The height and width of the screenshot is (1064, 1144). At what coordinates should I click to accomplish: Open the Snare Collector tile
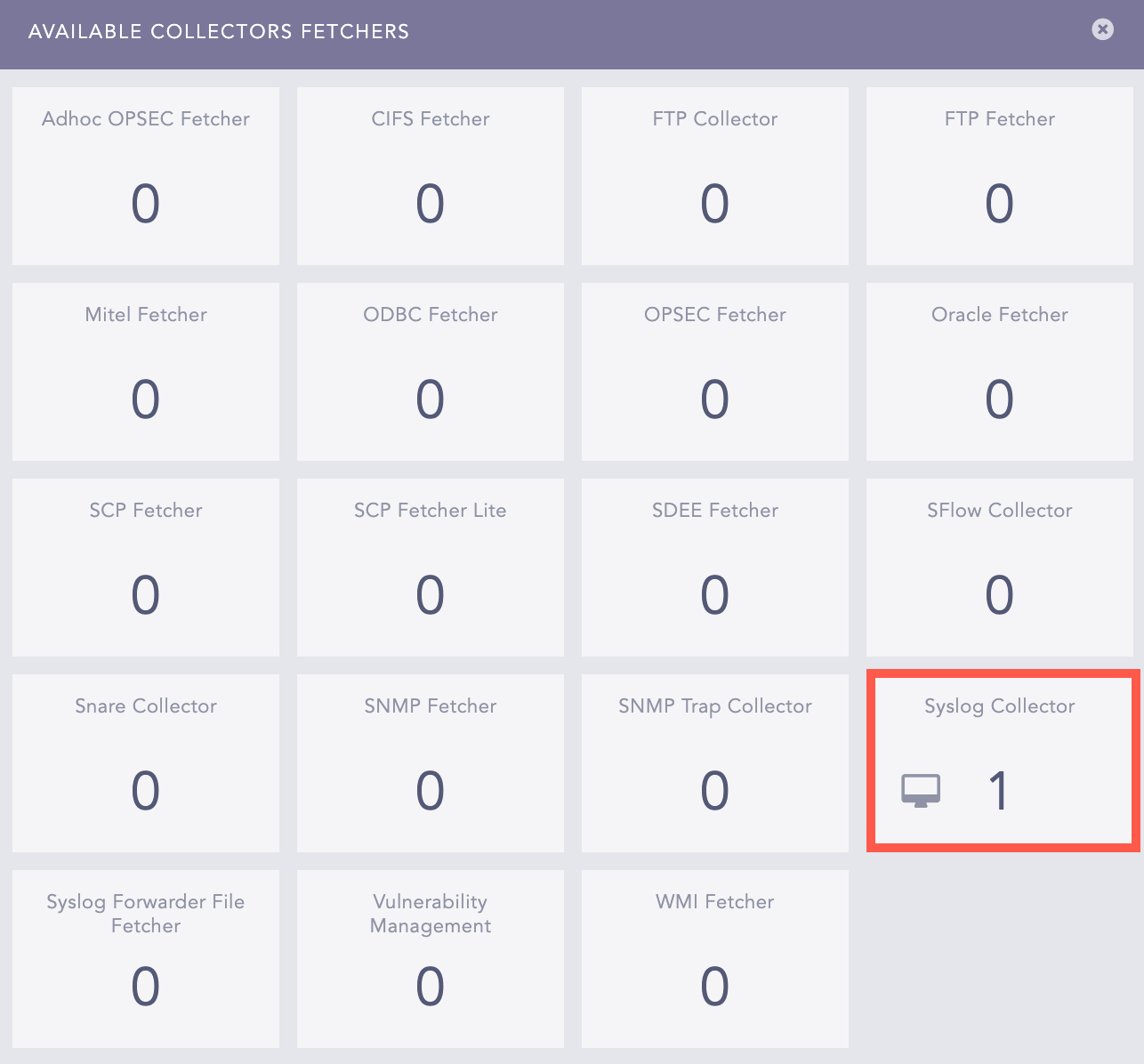[x=145, y=763]
